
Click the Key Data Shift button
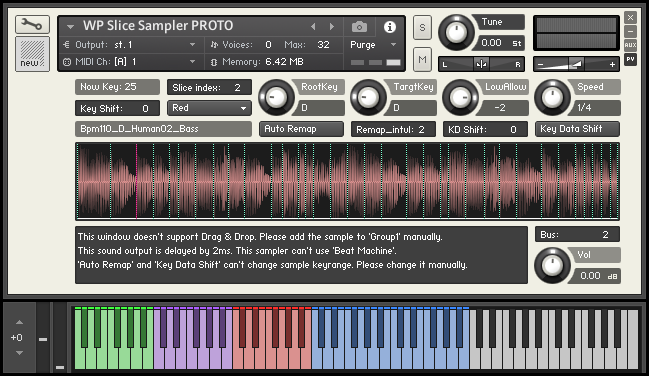(x=577, y=129)
